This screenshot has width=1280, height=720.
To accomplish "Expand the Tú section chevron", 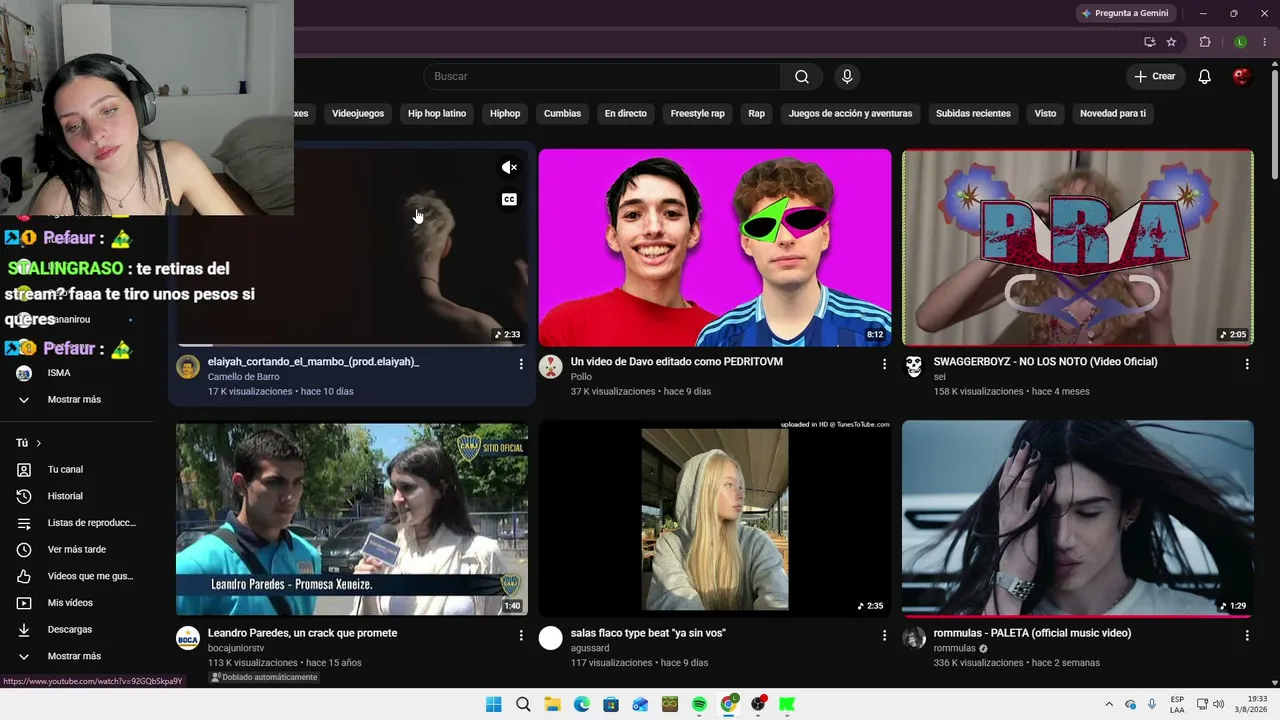I will click(x=39, y=443).
